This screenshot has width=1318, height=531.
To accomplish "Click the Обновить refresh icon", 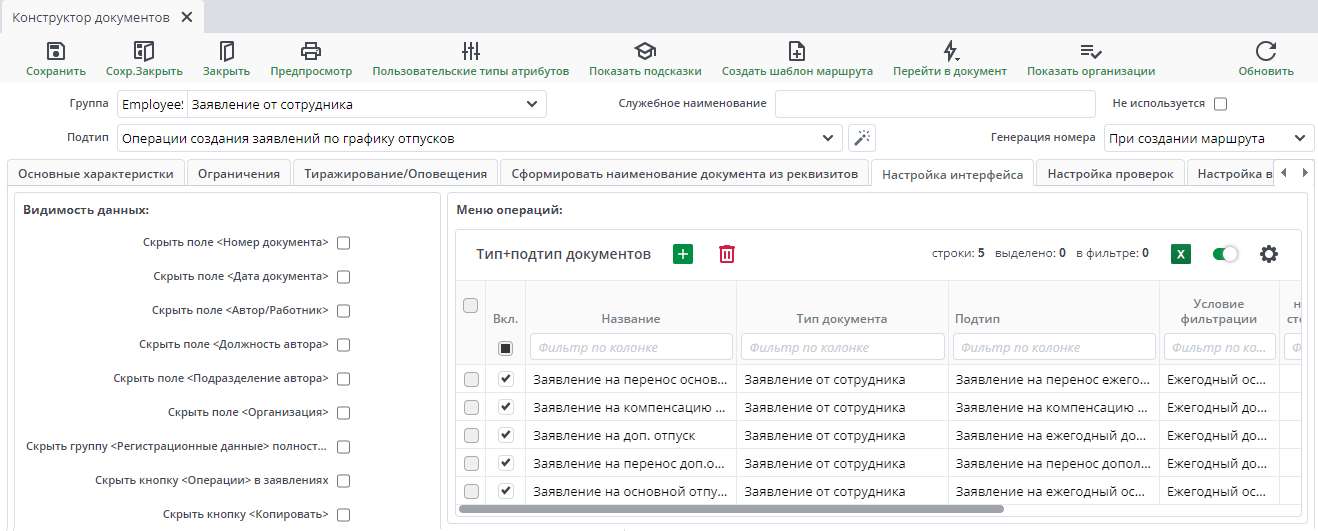I will 1266,51.
